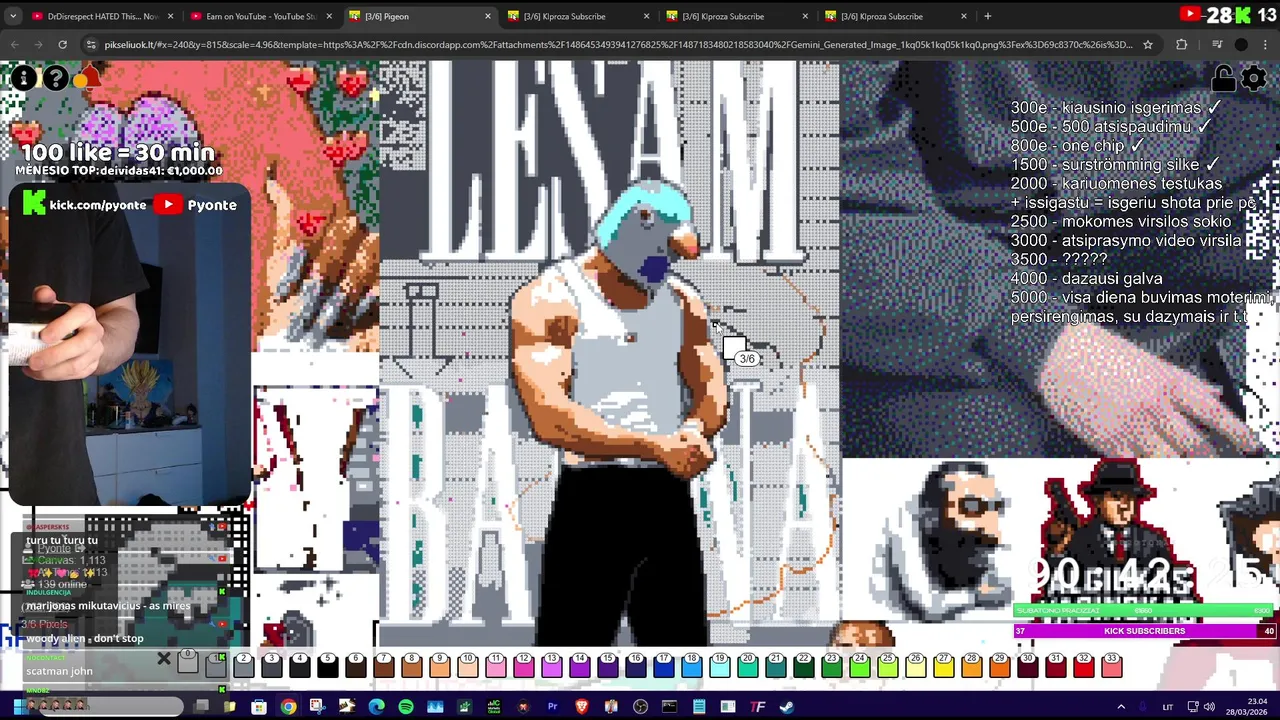The image size is (1280, 720).
Task: Close the DrDisrespect HATED This tab
Action: point(170,16)
